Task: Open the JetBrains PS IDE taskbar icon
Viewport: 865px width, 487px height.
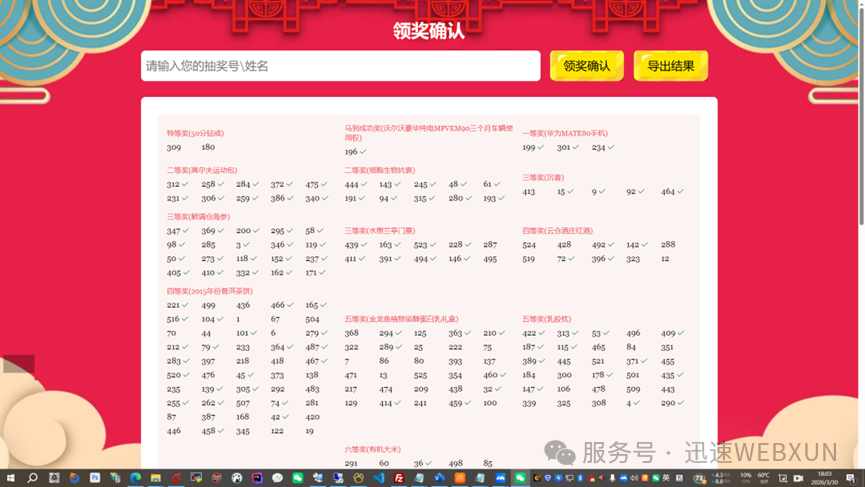Action: [x=257, y=478]
